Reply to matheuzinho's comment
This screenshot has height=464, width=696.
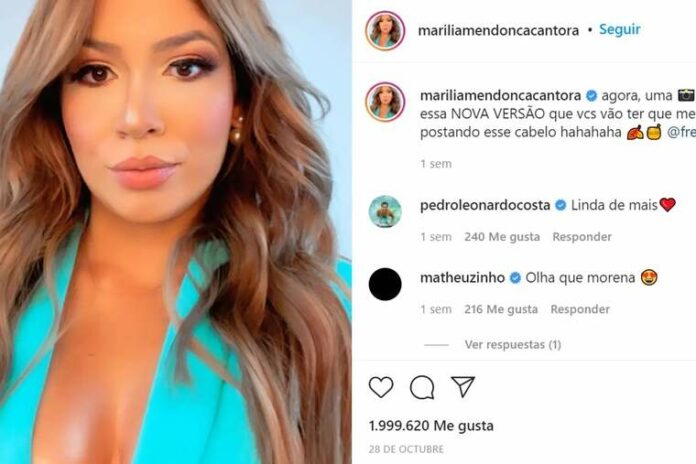(580, 309)
